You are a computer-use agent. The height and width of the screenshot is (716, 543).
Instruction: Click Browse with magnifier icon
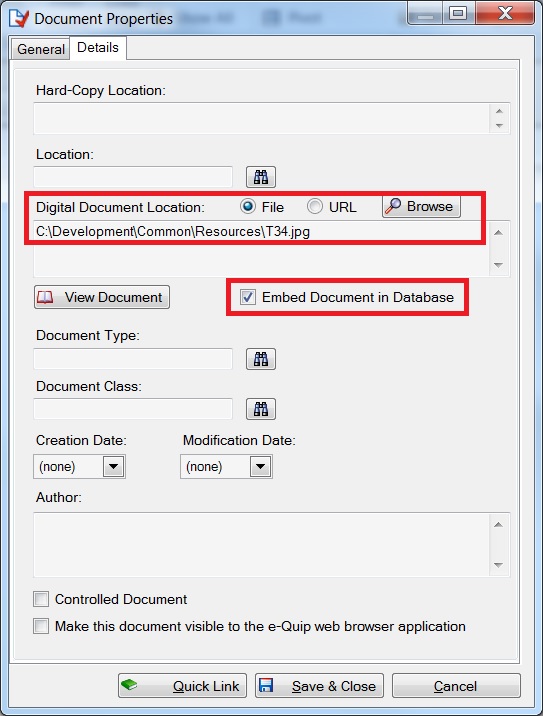tap(421, 206)
